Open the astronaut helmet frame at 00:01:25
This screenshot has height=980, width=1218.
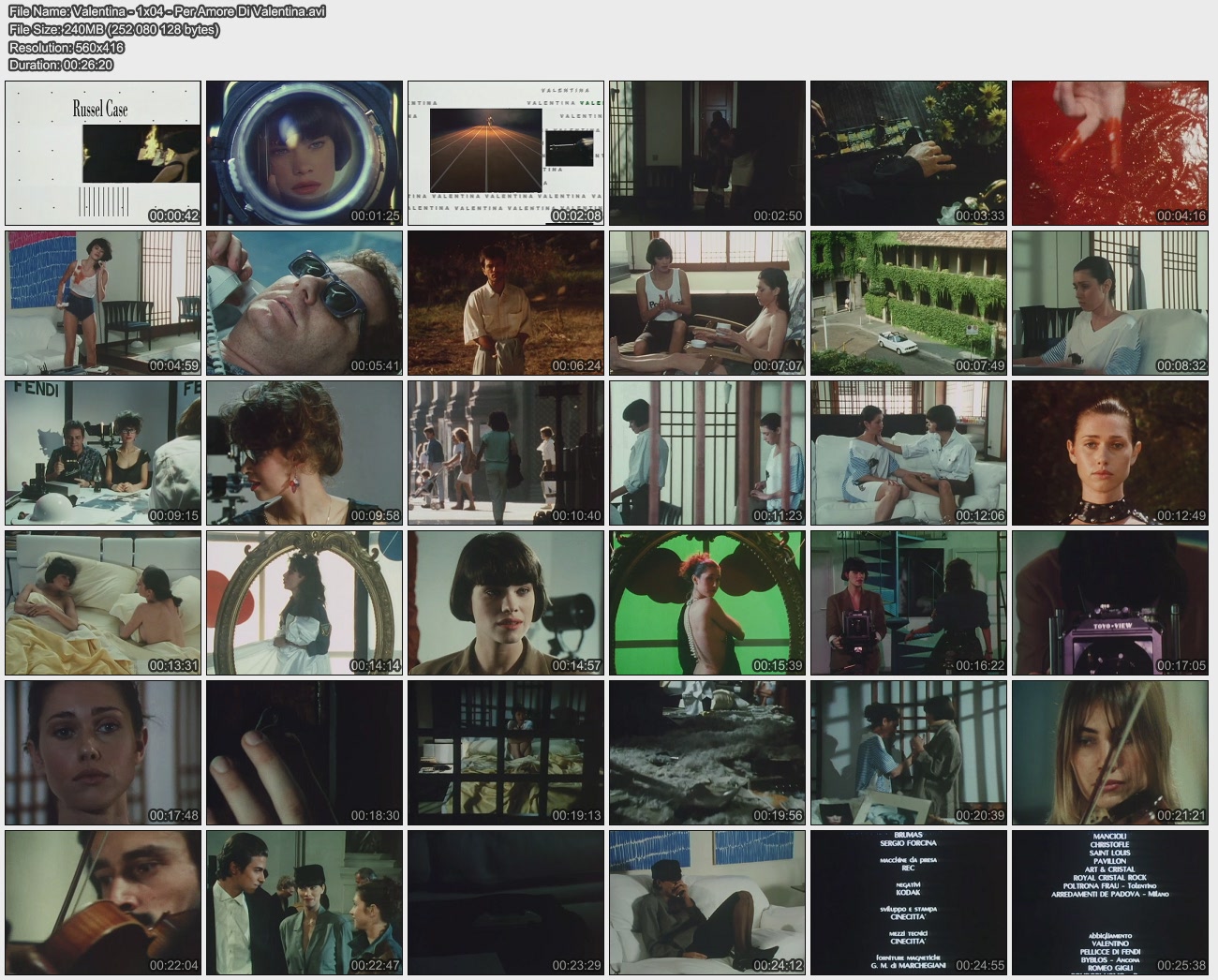coord(304,153)
